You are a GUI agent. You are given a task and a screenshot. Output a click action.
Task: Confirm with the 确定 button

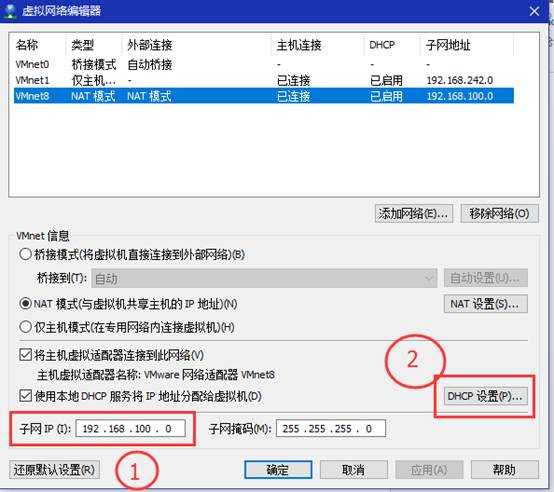pos(278,470)
